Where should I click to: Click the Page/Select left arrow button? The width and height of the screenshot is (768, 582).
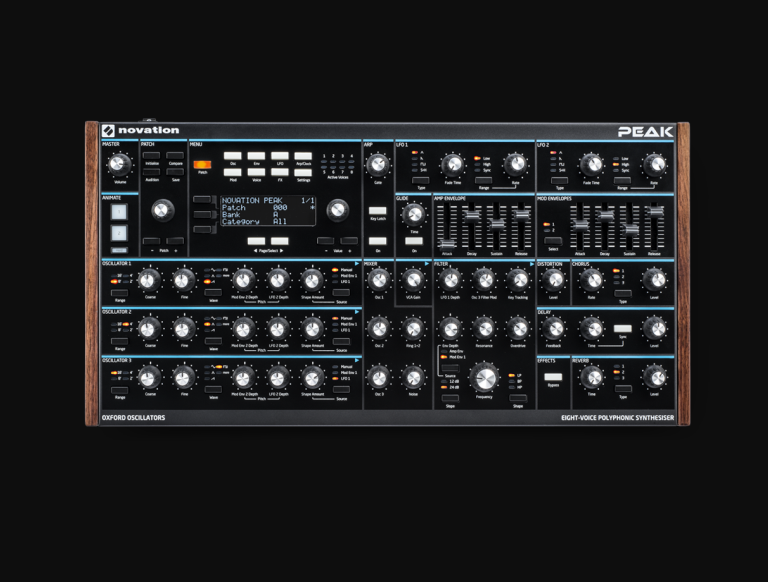point(256,241)
